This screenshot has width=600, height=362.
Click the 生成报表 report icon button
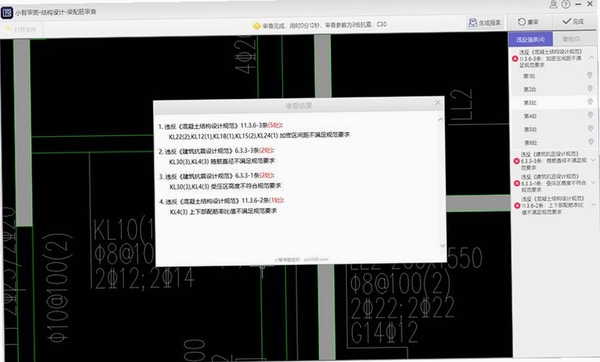tap(485, 23)
